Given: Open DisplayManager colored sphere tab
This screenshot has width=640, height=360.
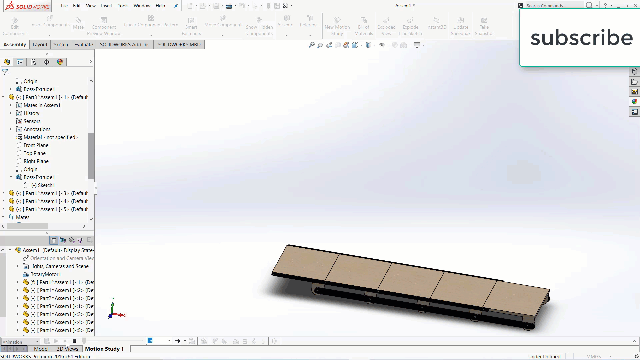Looking at the screenshot, I should tap(60, 62).
